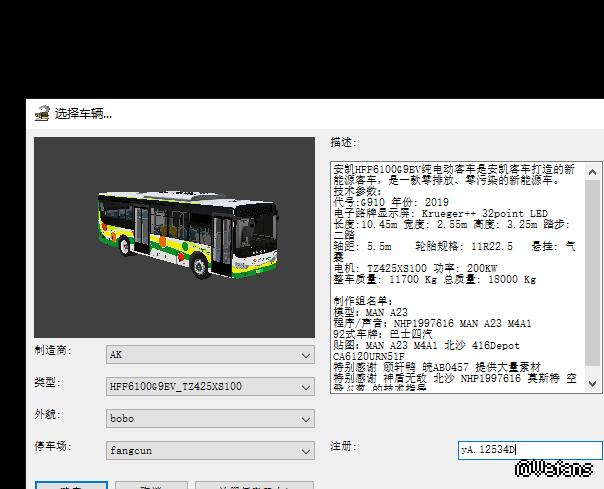This screenshot has height=489, width=604.
Task: Click the '注册:' label
Action: (x=344, y=446)
